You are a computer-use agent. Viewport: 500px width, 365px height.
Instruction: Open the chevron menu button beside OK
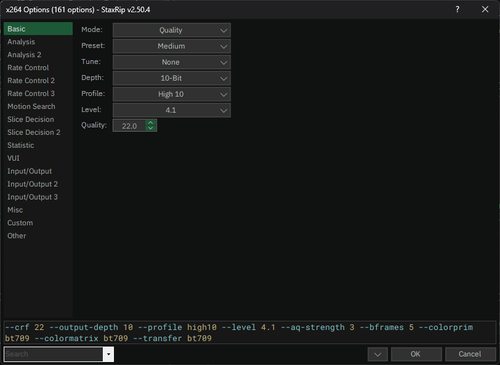click(378, 354)
